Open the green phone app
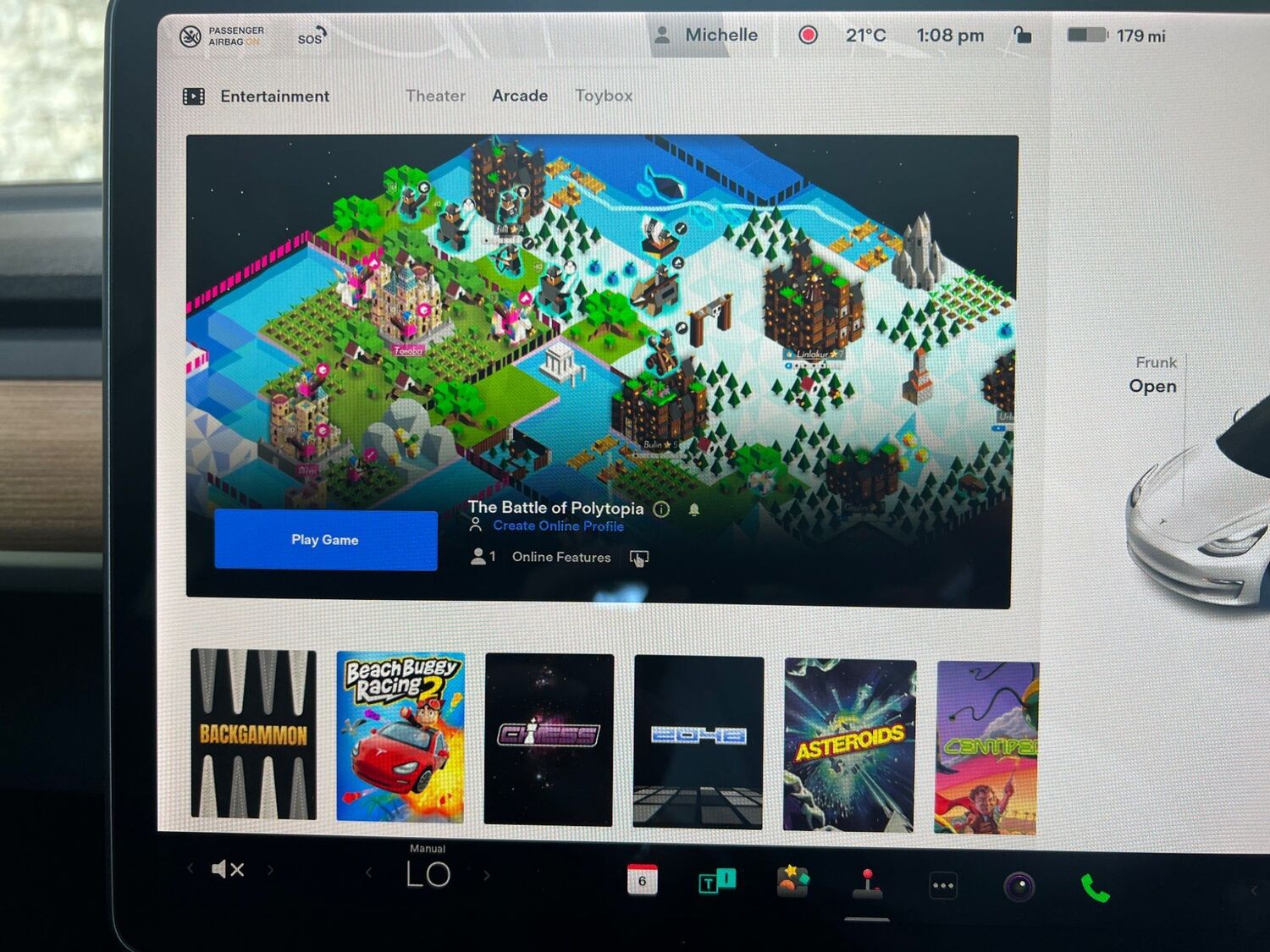 point(1095,889)
